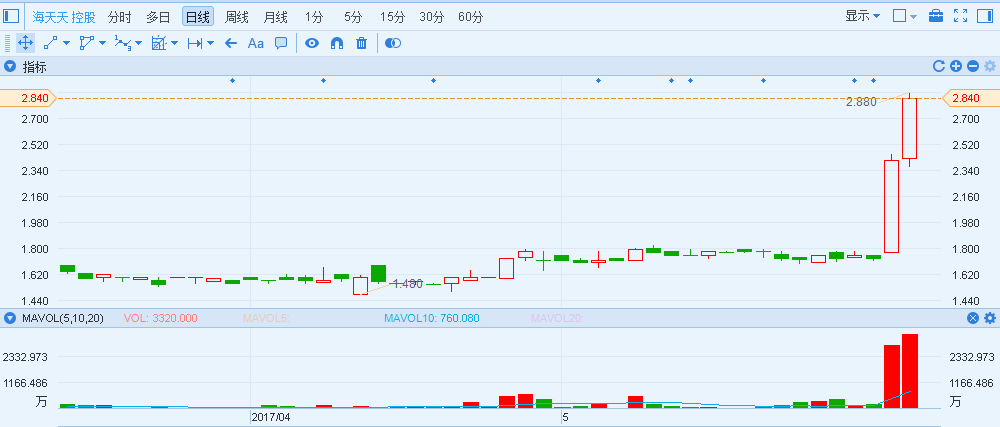Select the 60分 interval button
Viewport: 1000px width, 427px height.
coord(471,17)
